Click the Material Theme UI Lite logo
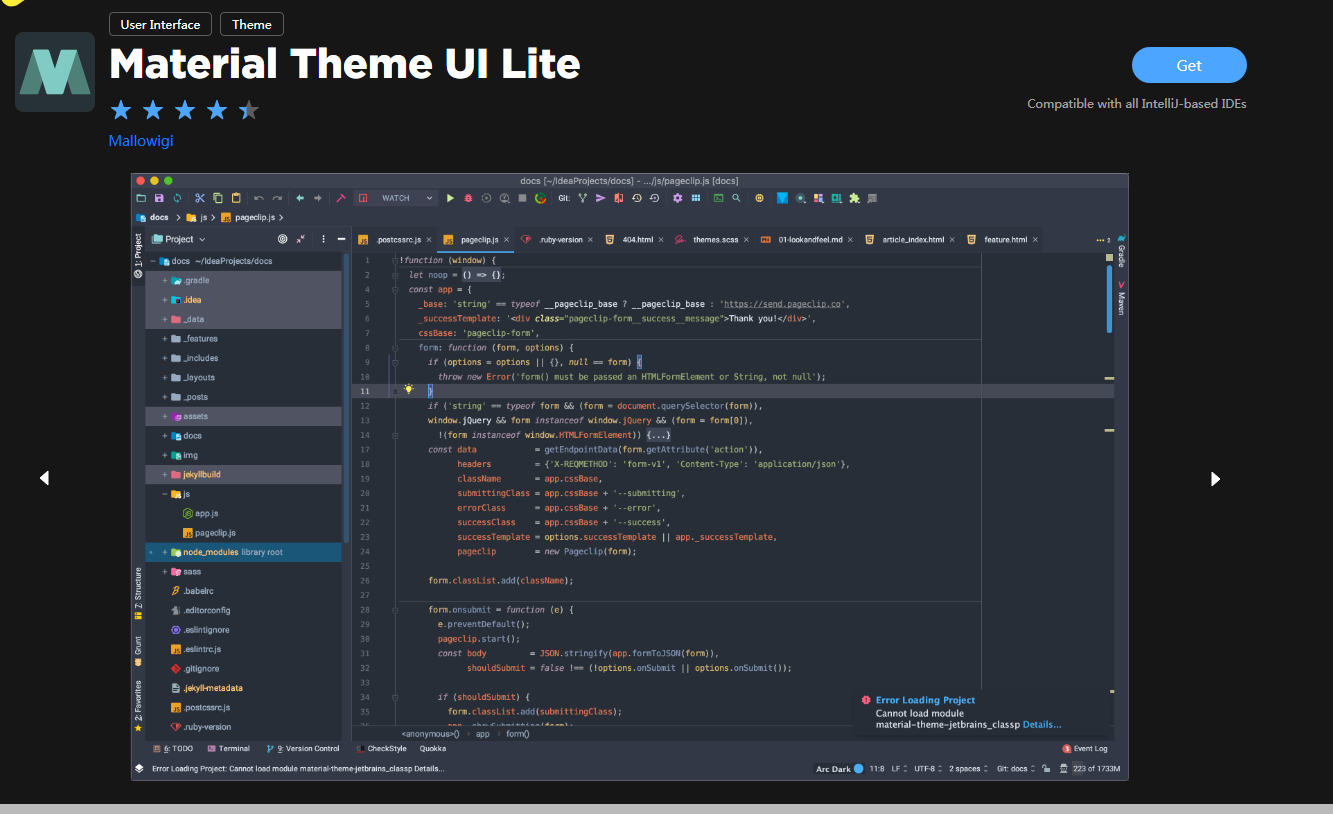1333x814 pixels. point(55,72)
